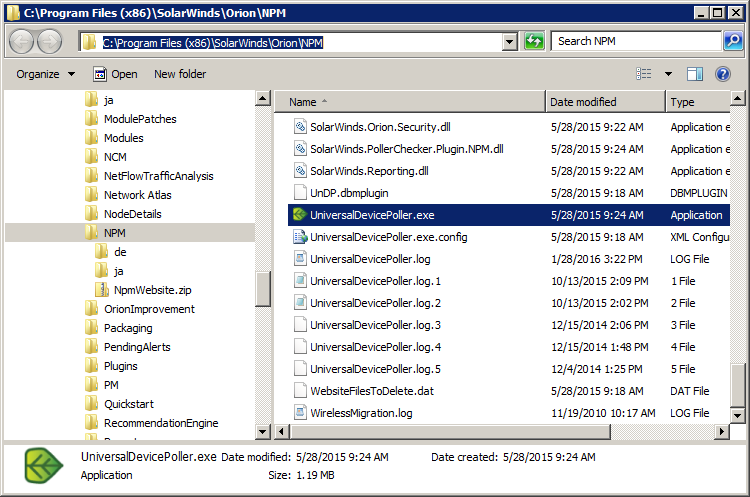Click the Search NPM input field
Viewport: 750px width, 497px height.
pyautogui.click(x=636, y=41)
